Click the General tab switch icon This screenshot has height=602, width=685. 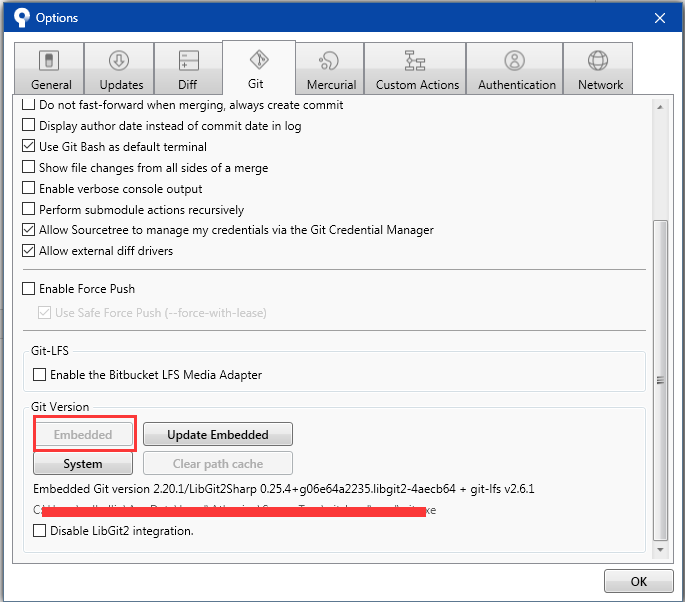[49, 60]
